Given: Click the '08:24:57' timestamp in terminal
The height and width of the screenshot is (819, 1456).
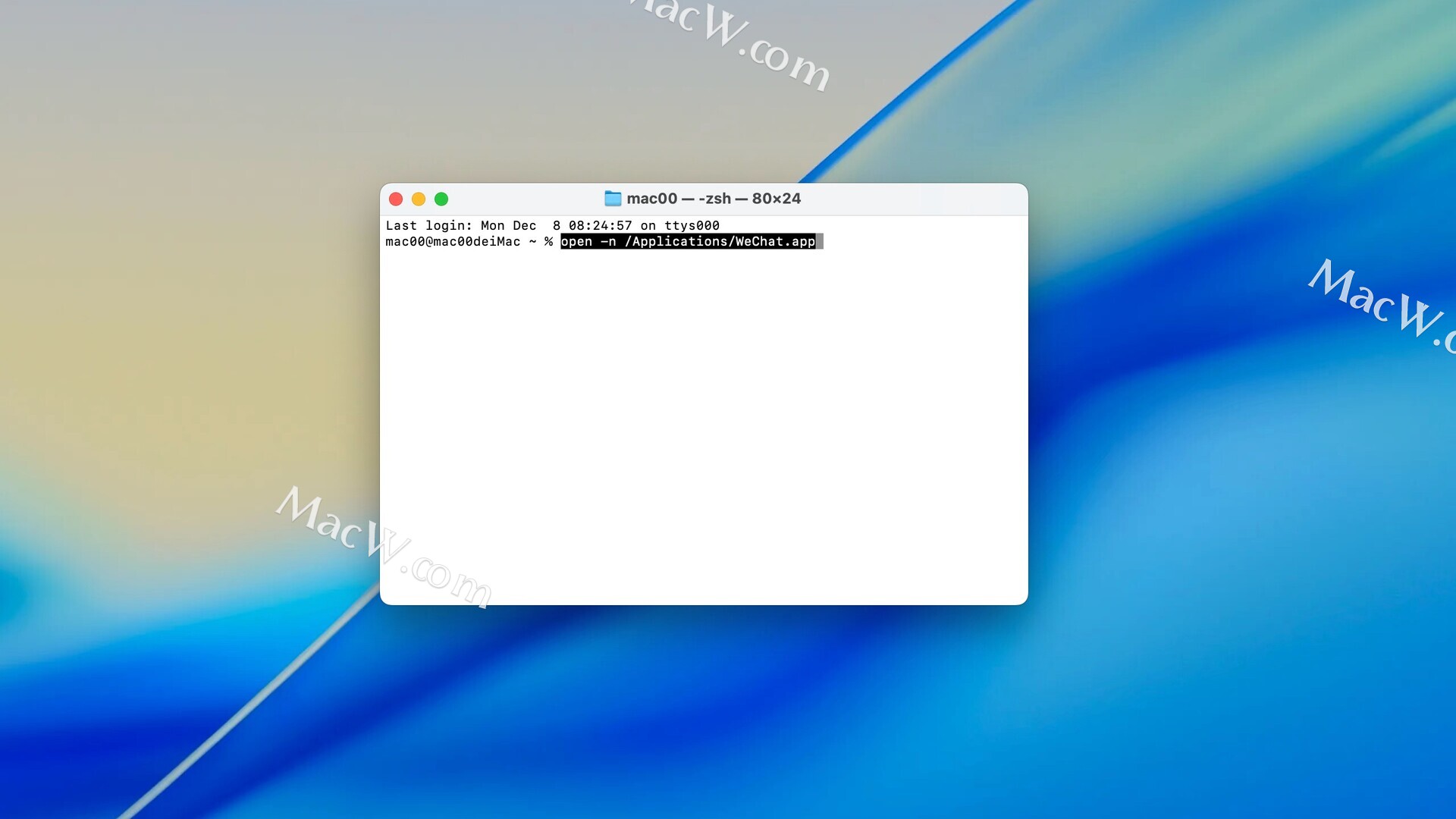Looking at the screenshot, I should click(x=600, y=225).
